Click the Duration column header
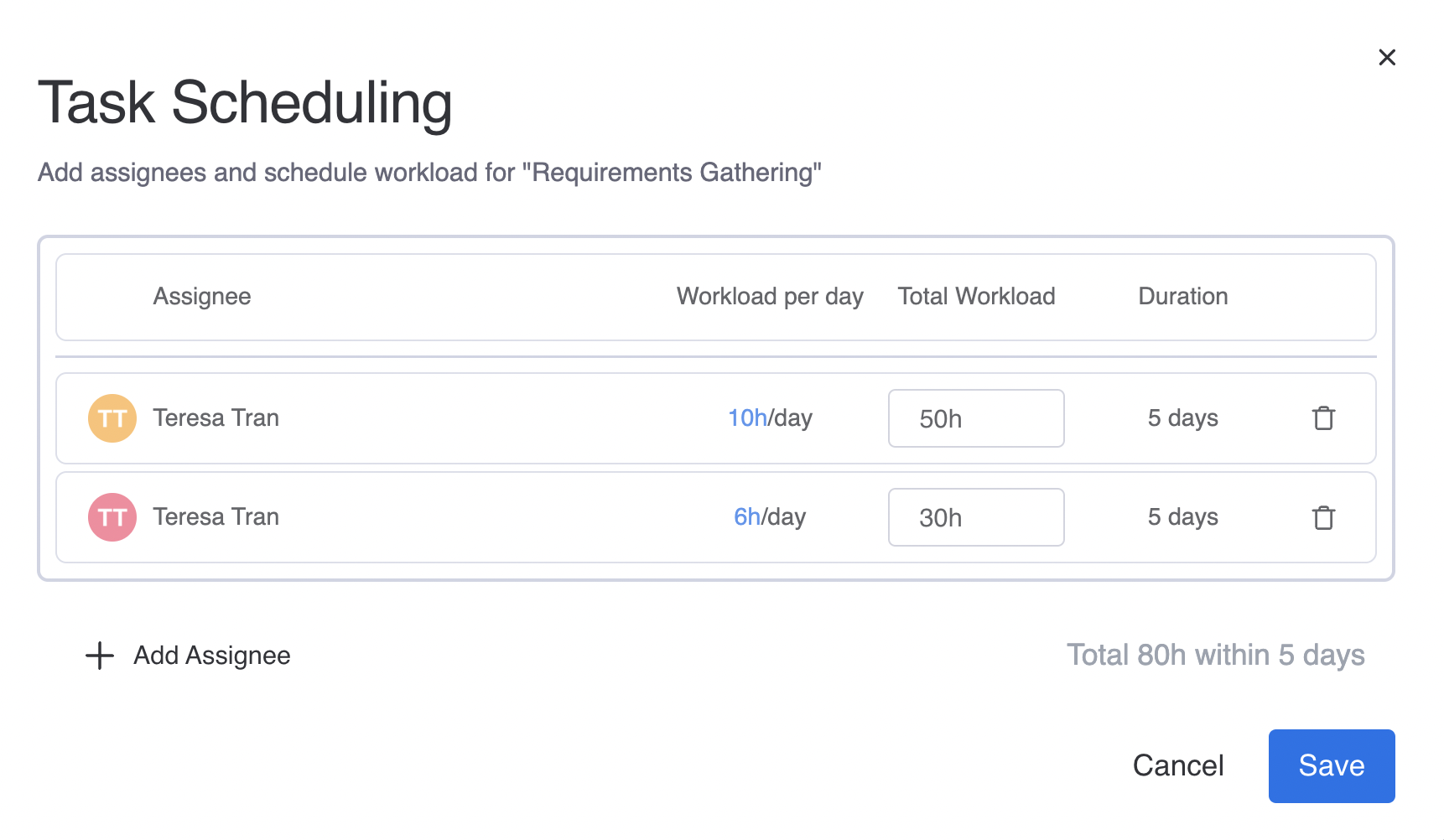Screen dimensions: 1444x840 1182,296
